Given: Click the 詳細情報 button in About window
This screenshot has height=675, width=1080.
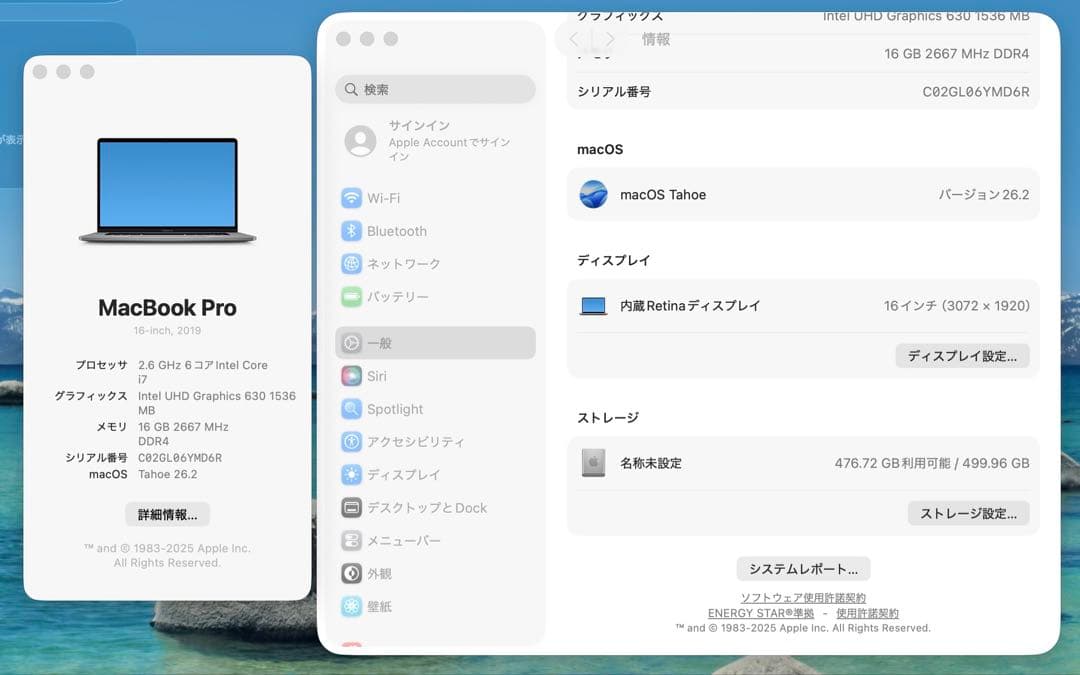Looking at the screenshot, I should (167, 514).
